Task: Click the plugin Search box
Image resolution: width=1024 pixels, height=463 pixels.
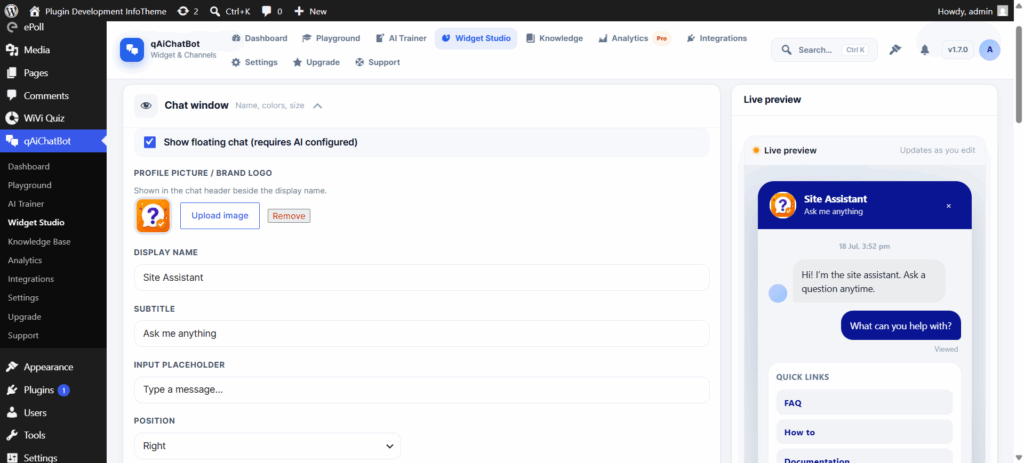Action: tap(824, 50)
